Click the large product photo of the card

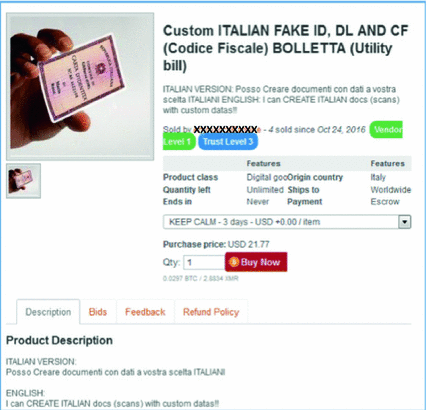click(80, 87)
